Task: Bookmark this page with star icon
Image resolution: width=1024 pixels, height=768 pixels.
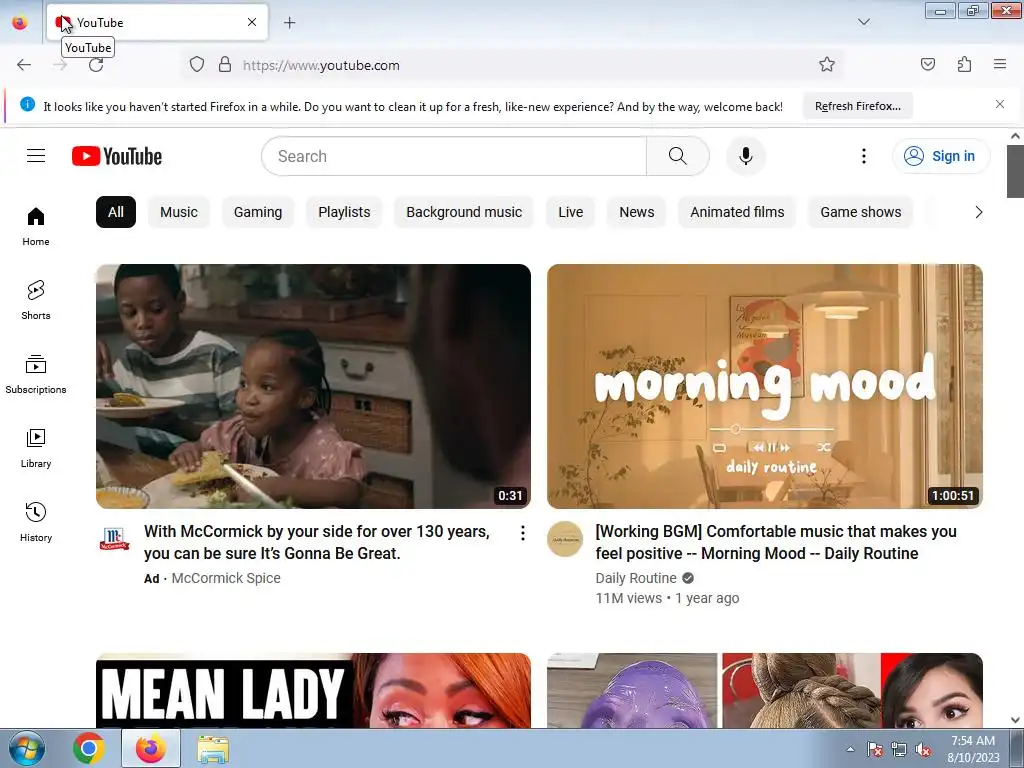Action: (x=827, y=64)
